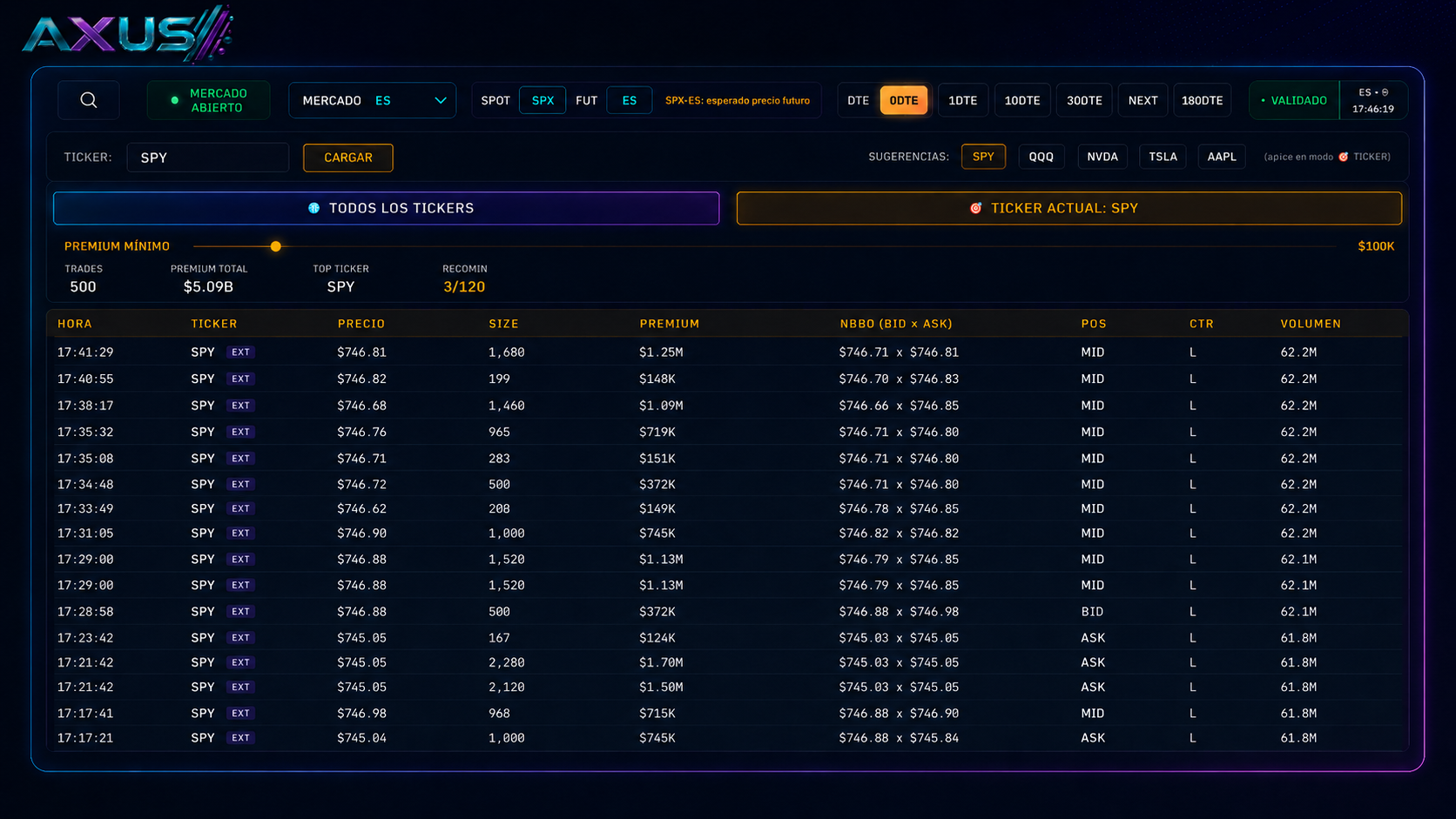Enable the Ticker Actual: SPY mode
This screenshot has height=819, width=1456.
click(x=1069, y=208)
